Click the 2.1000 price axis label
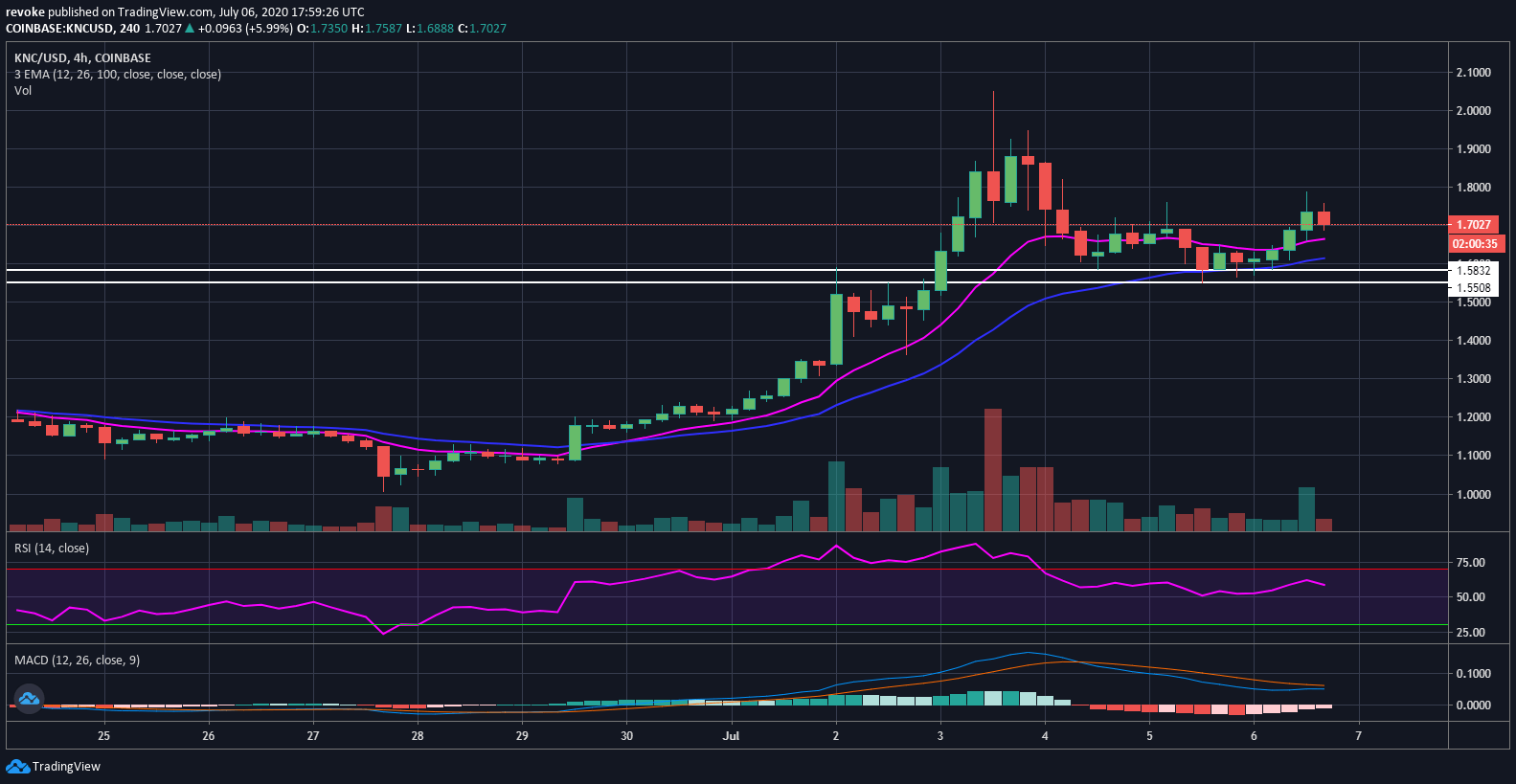 (x=1474, y=73)
